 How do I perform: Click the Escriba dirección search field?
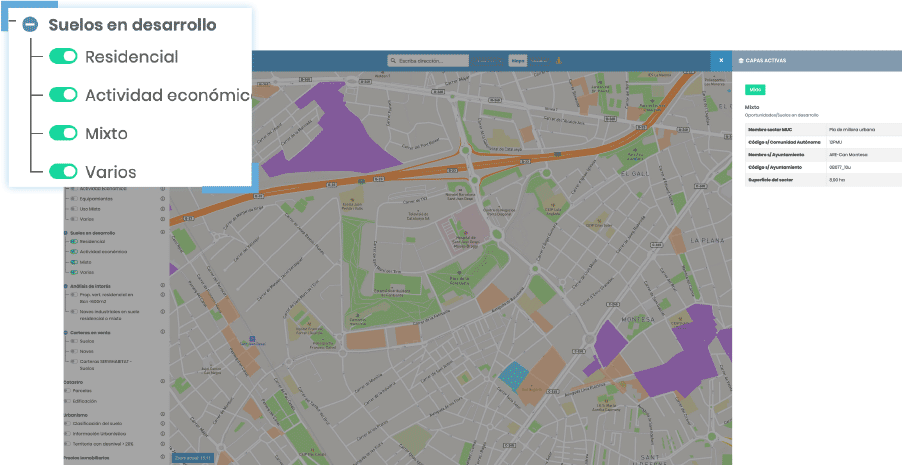coord(428,60)
